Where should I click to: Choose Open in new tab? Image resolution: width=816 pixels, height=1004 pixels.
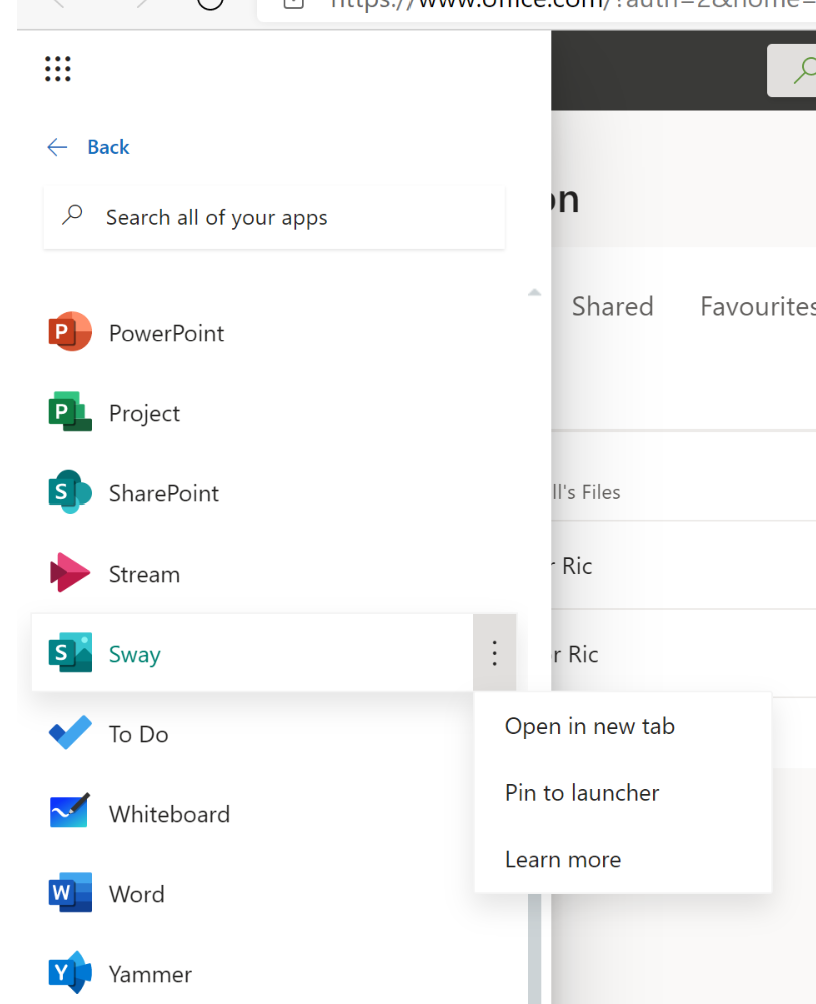pos(590,726)
